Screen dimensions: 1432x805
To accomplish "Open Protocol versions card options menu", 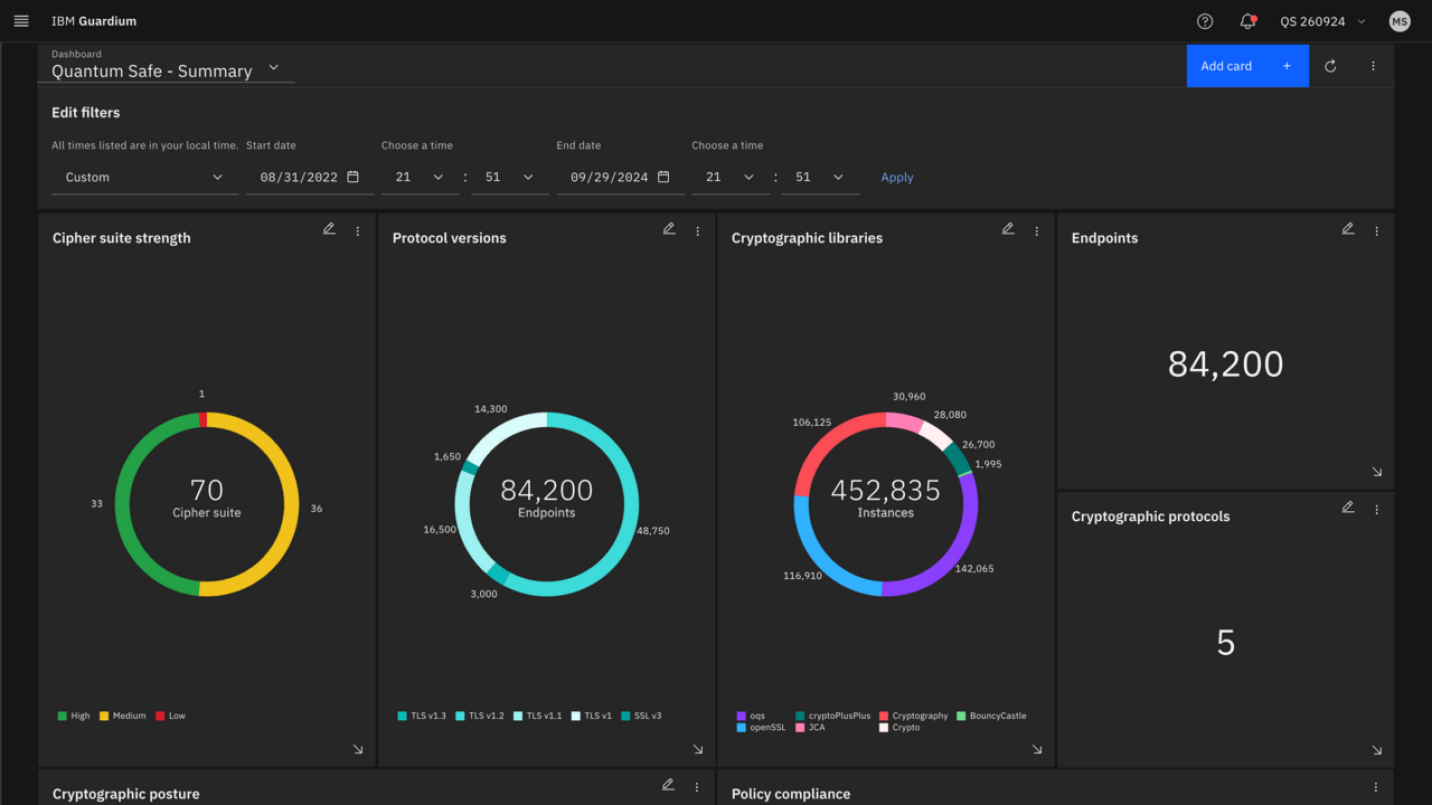I will [698, 231].
